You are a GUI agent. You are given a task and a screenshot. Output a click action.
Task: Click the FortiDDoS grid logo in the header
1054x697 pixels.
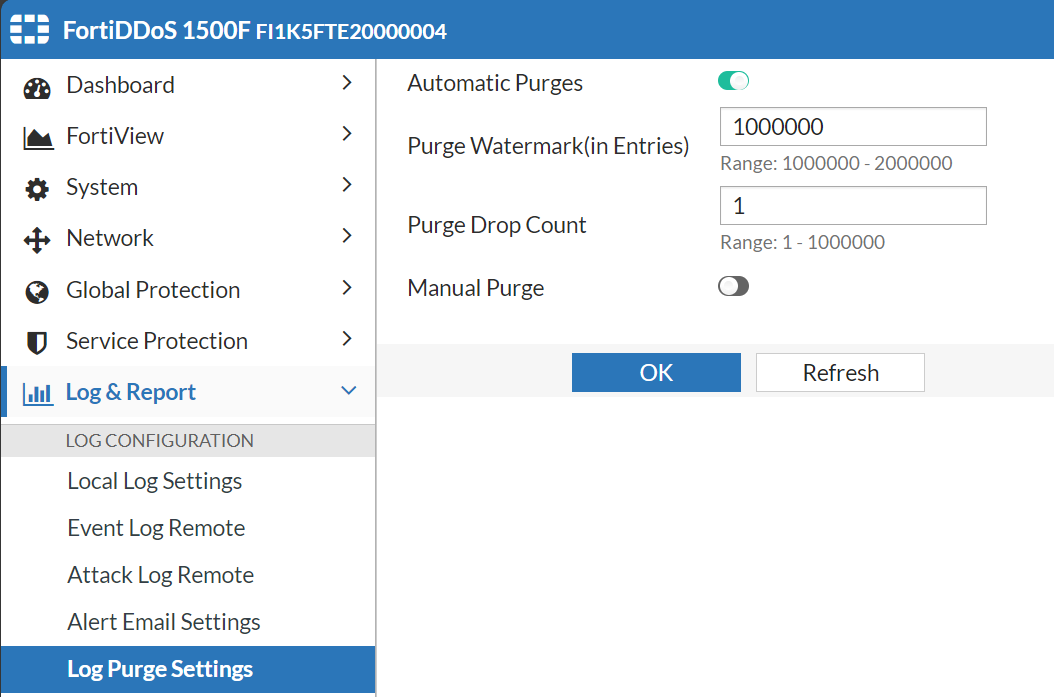[x=30, y=29]
